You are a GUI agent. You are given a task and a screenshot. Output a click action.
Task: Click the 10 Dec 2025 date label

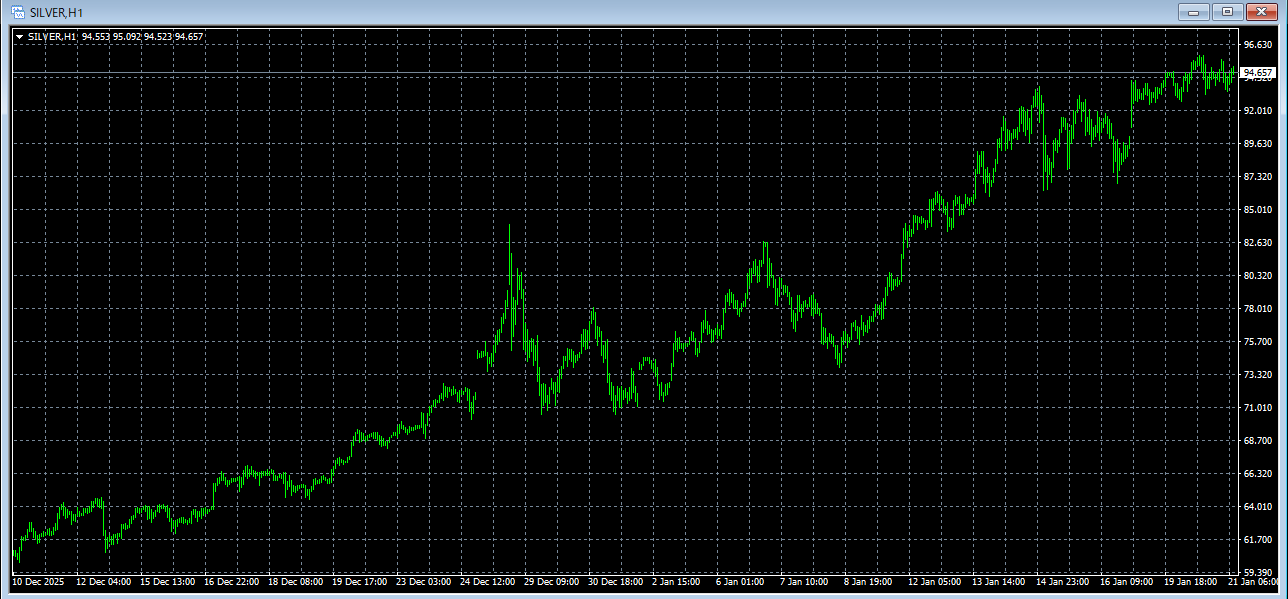[38, 581]
